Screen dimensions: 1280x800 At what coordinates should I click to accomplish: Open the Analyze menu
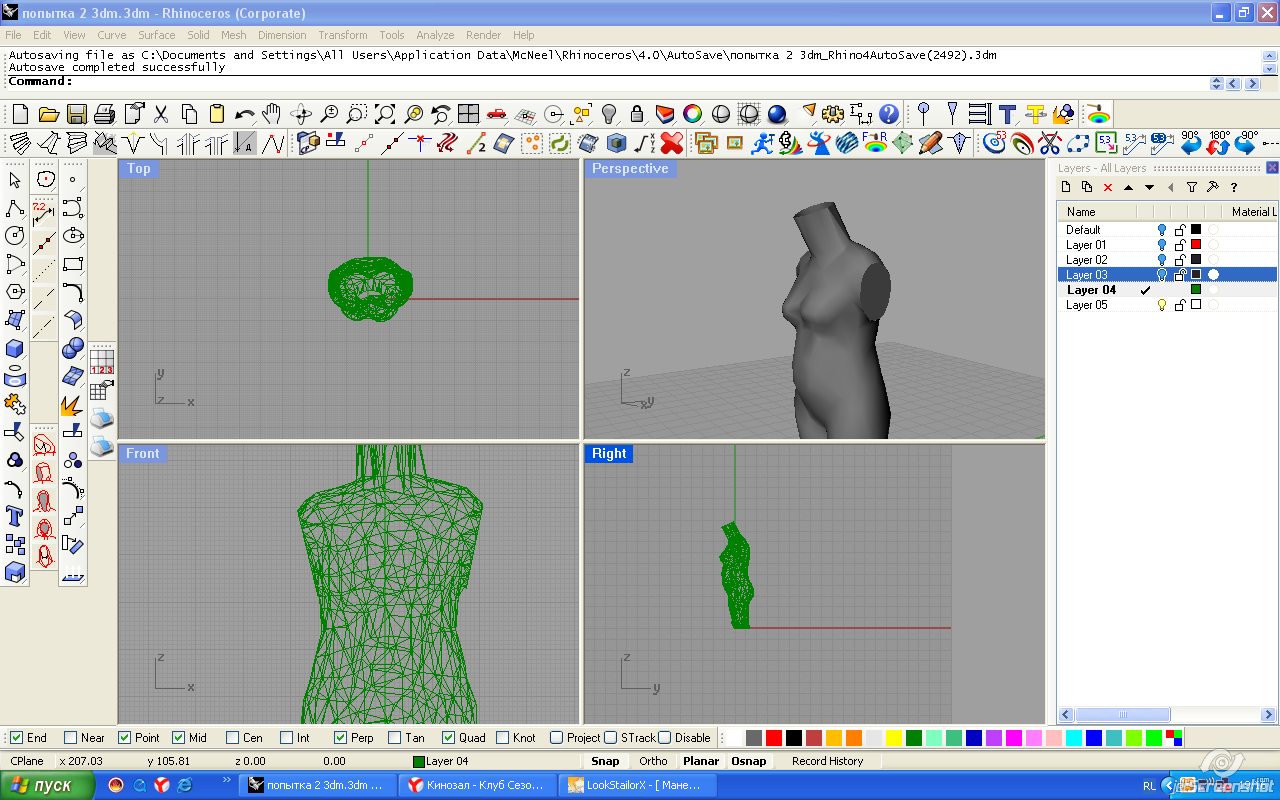[435, 35]
